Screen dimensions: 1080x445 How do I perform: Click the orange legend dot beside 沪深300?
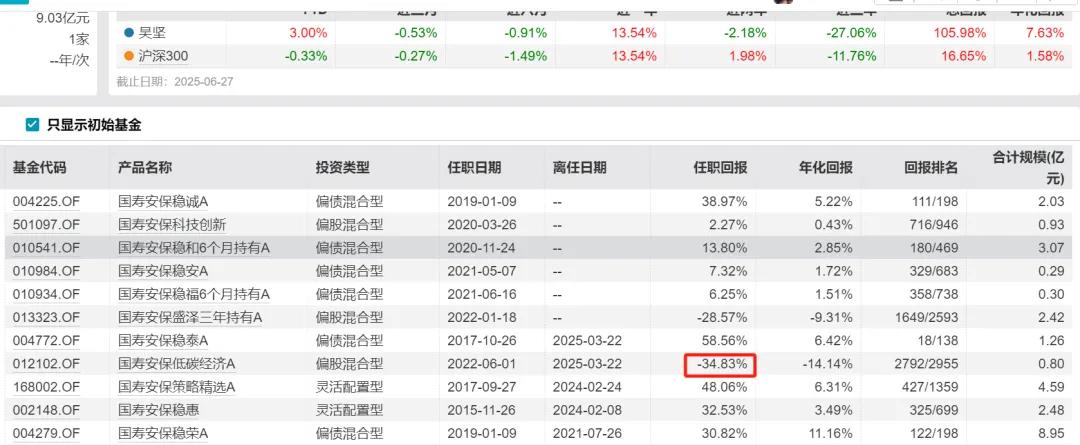point(129,55)
